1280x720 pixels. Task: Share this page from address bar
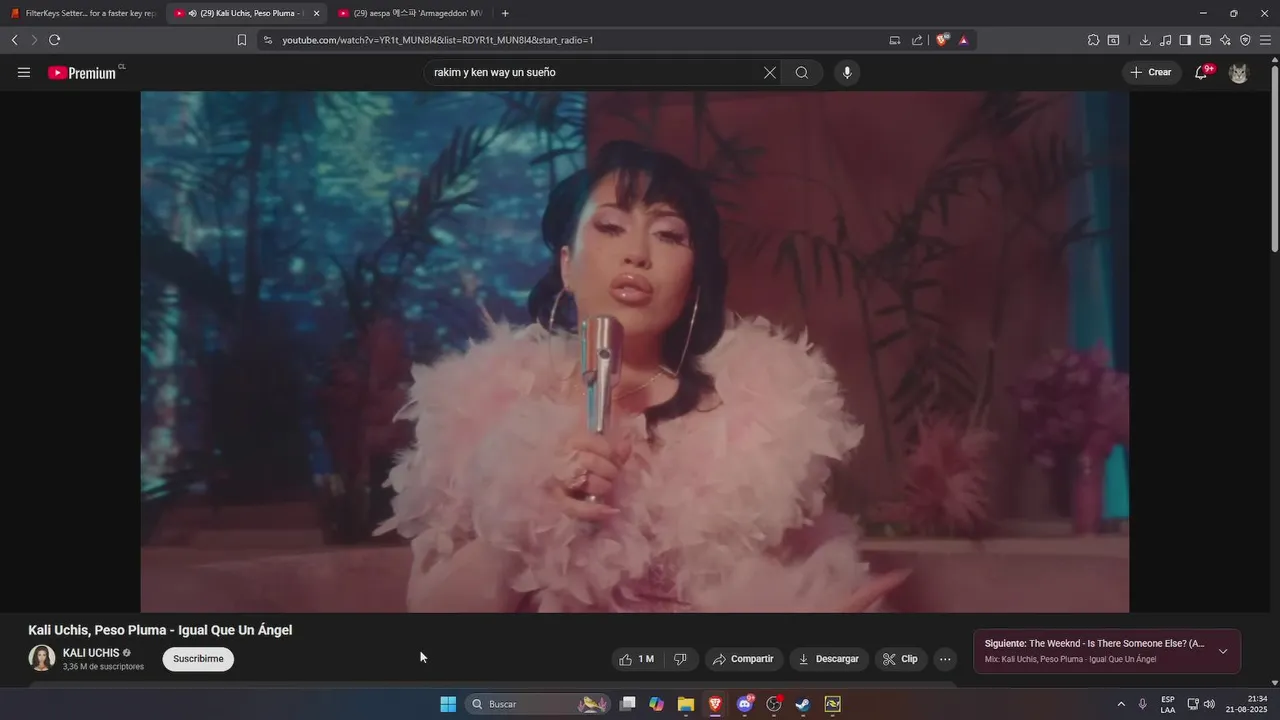[x=917, y=40]
